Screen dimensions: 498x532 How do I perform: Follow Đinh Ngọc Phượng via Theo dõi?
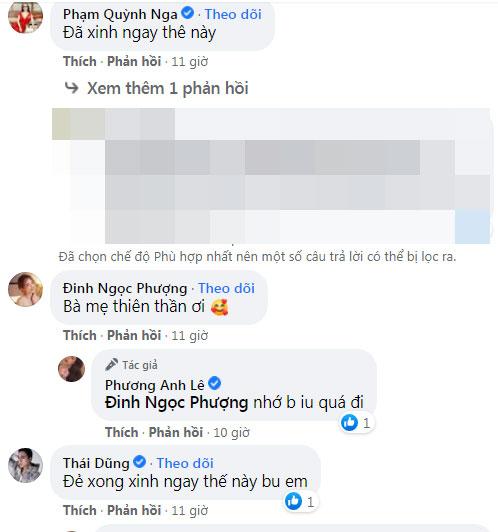pos(226,288)
